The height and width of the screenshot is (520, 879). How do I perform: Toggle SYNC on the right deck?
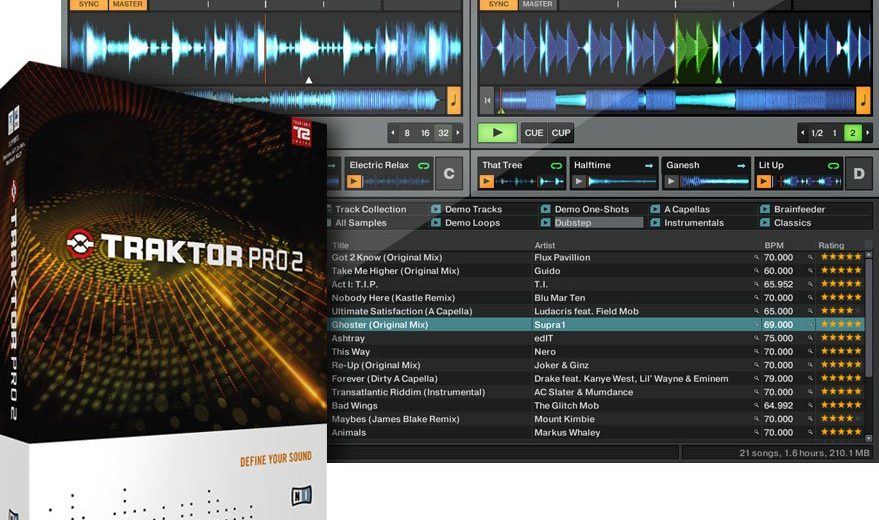(x=498, y=5)
